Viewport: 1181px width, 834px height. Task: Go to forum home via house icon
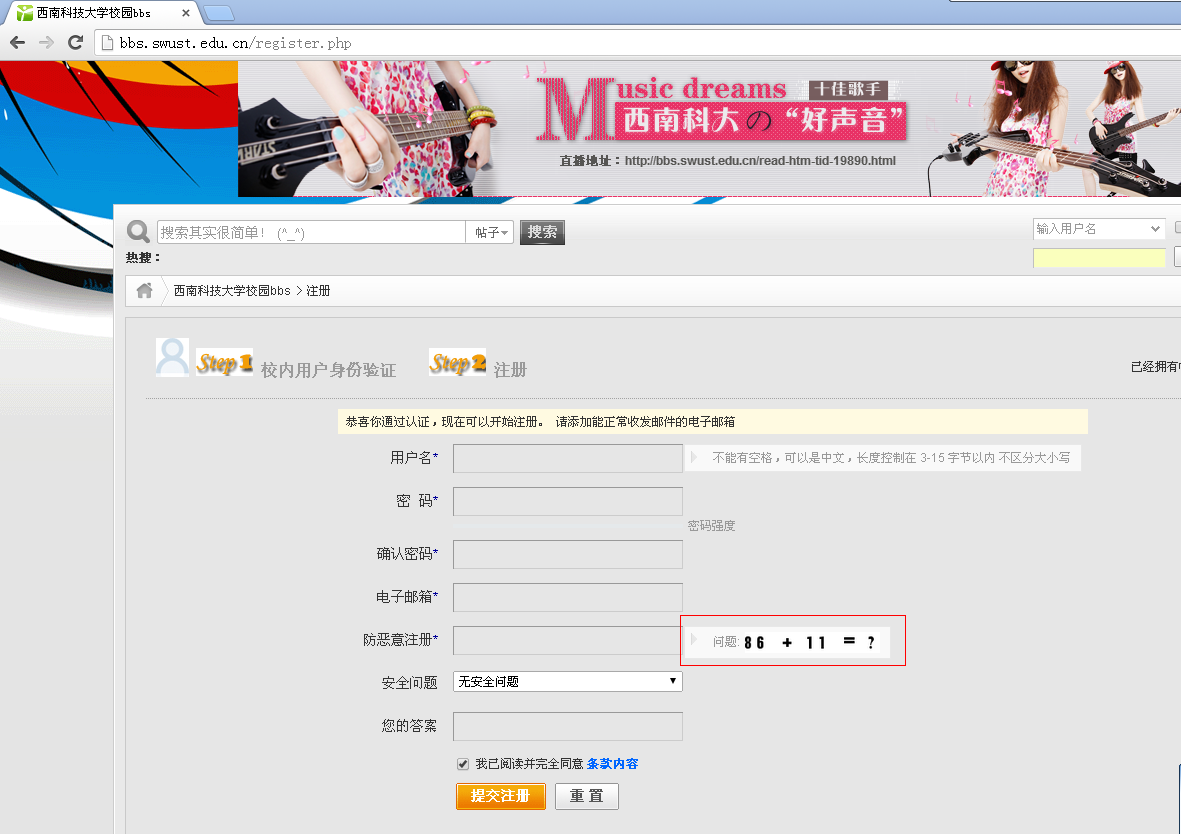point(145,290)
